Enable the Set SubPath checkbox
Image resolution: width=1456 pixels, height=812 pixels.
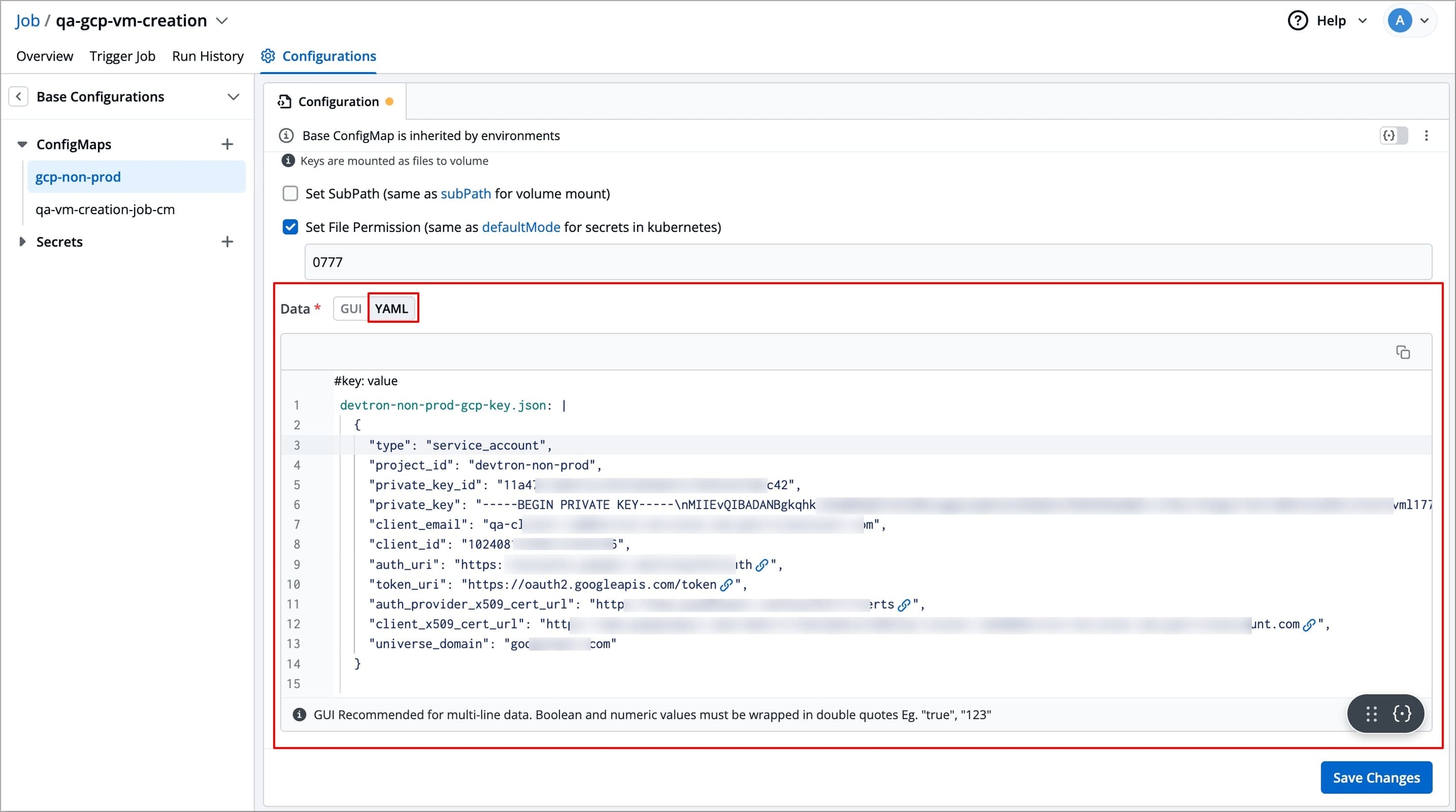[x=290, y=194]
